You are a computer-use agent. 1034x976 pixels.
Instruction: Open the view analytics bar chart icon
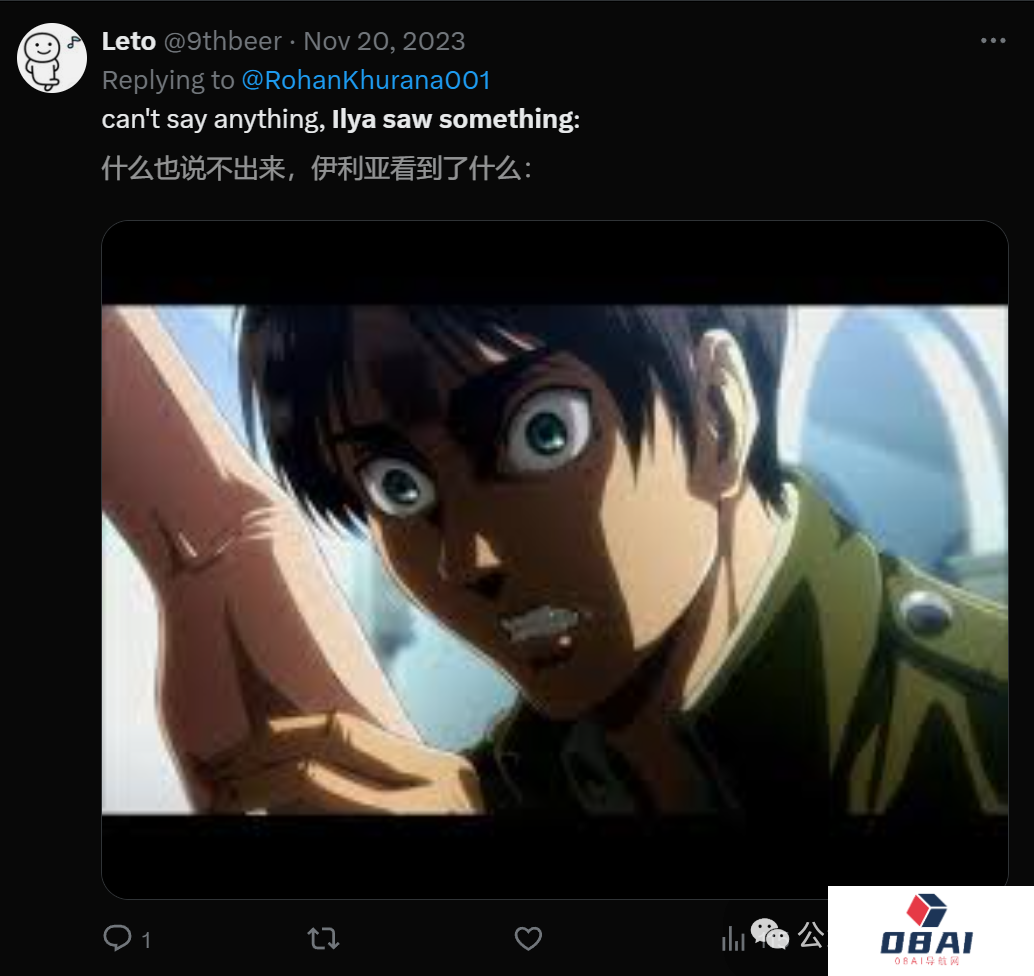pyautogui.click(x=733, y=938)
